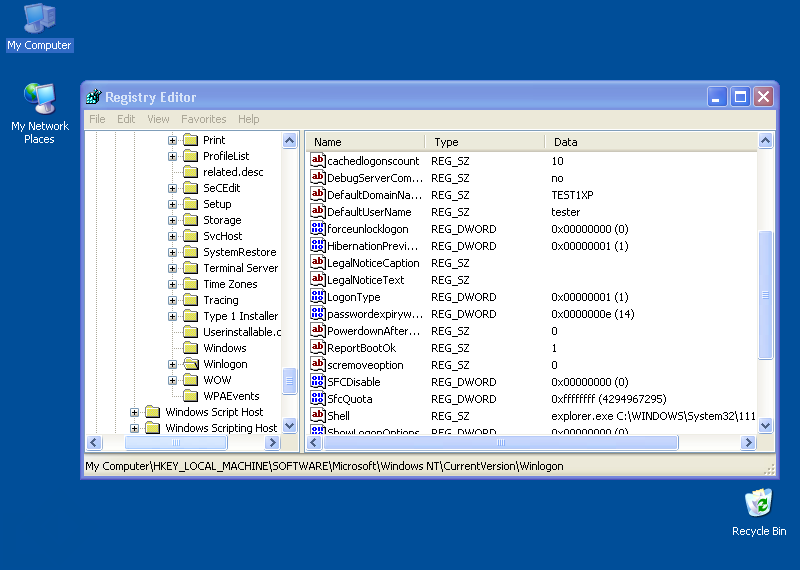This screenshot has height=570, width=800.
Task: Expand the SeCEdit key
Action: (x=172, y=188)
